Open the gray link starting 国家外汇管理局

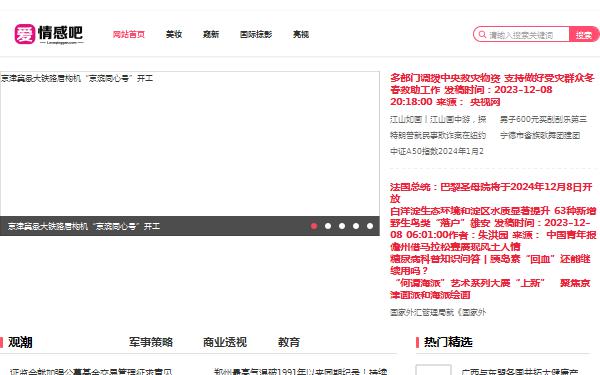pyautogui.click(x=438, y=312)
